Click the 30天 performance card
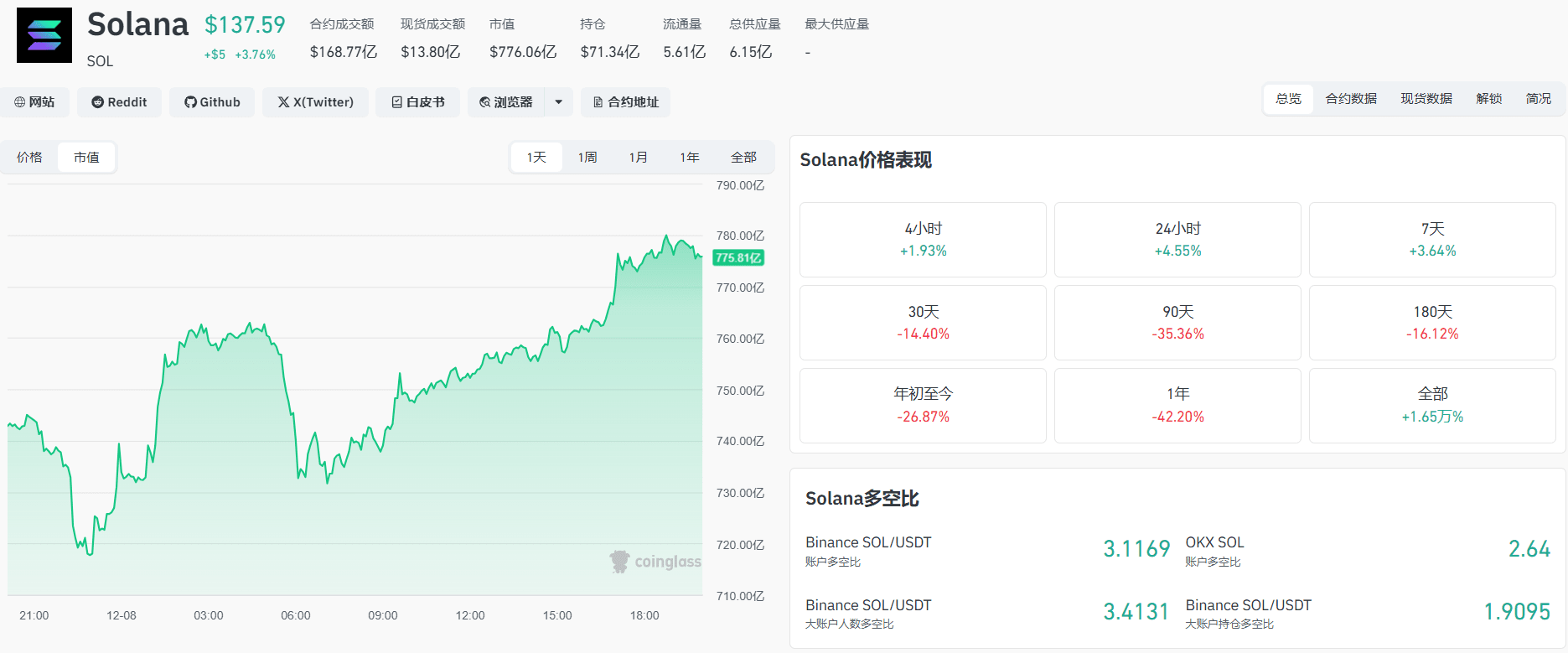1568x653 pixels. coord(923,323)
